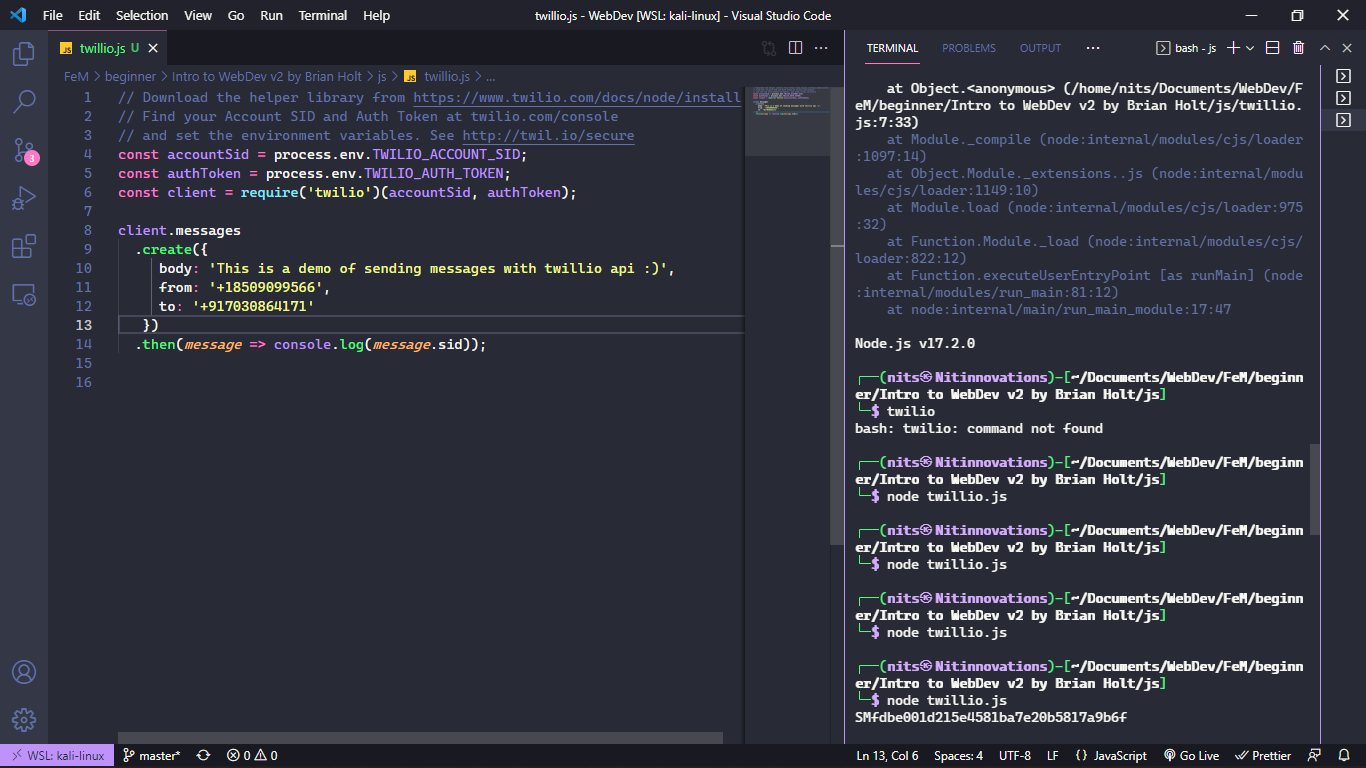Open the Explorer view in activity bar
1366x768 pixels.
(x=24, y=54)
